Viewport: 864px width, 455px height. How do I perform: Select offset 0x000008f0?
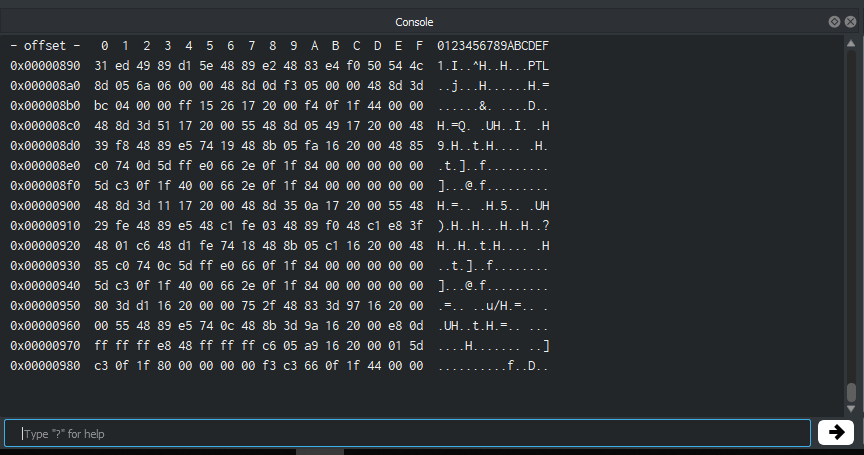coord(45,186)
